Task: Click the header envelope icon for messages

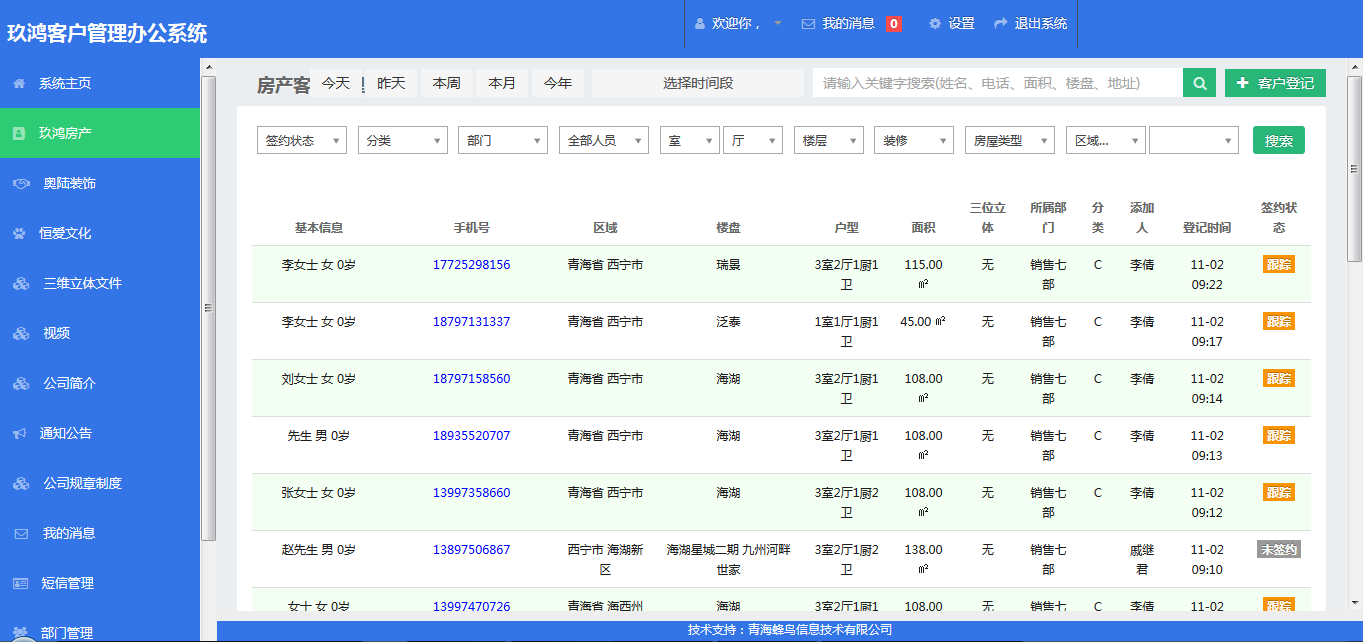Action: click(x=808, y=23)
